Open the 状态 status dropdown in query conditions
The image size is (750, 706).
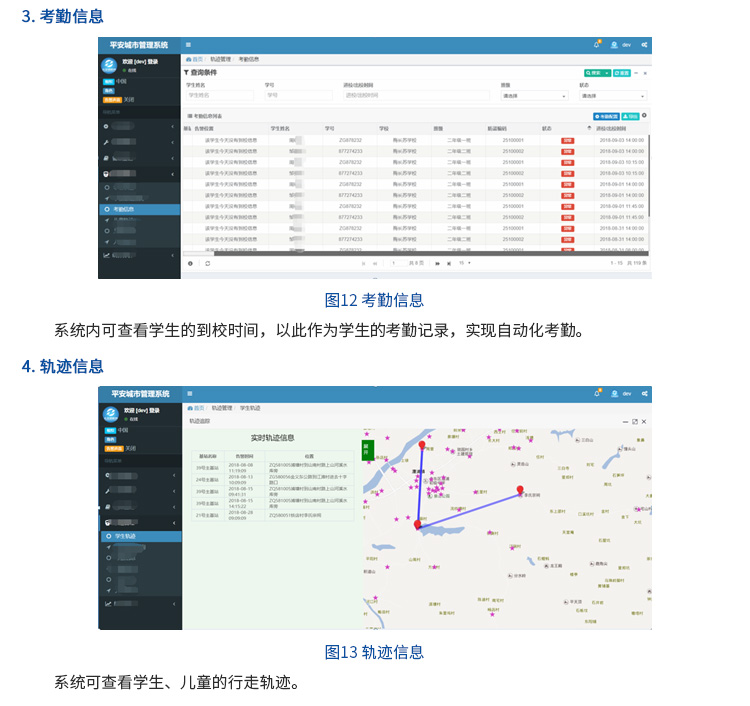click(x=612, y=96)
